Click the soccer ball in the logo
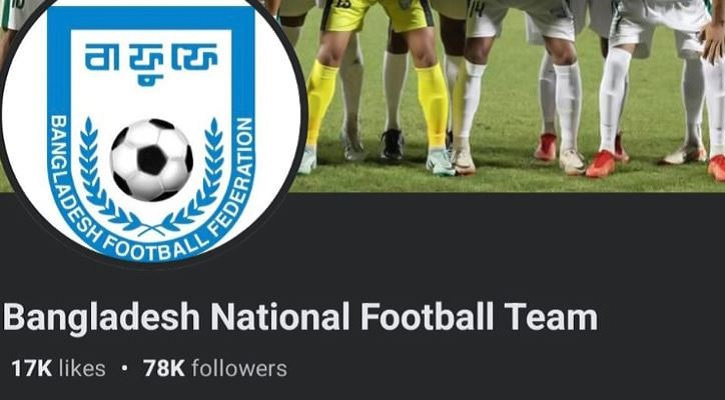Image resolution: width=725 pixels, height=400 pixels. coord(152,160)
